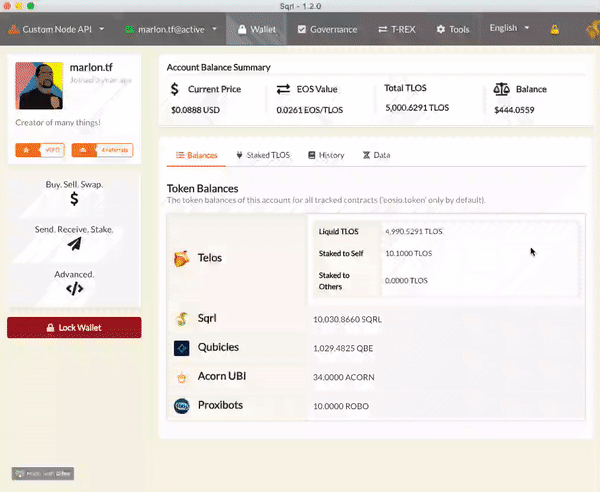
Task: Click the Acorn UBI token icon
Action: tap(182, 378)
